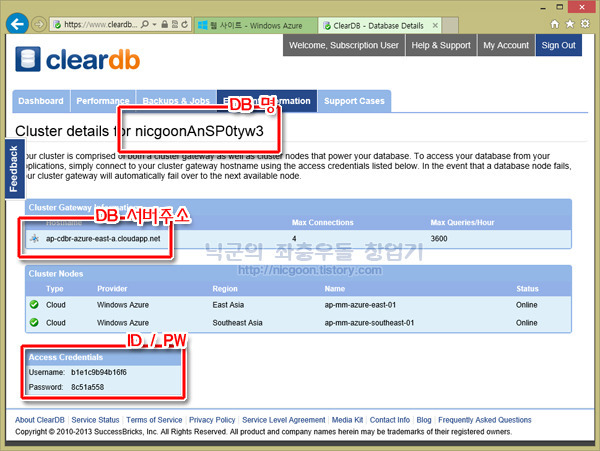
Task: Open About ClearDB link
Action: [x=40, y=420]
